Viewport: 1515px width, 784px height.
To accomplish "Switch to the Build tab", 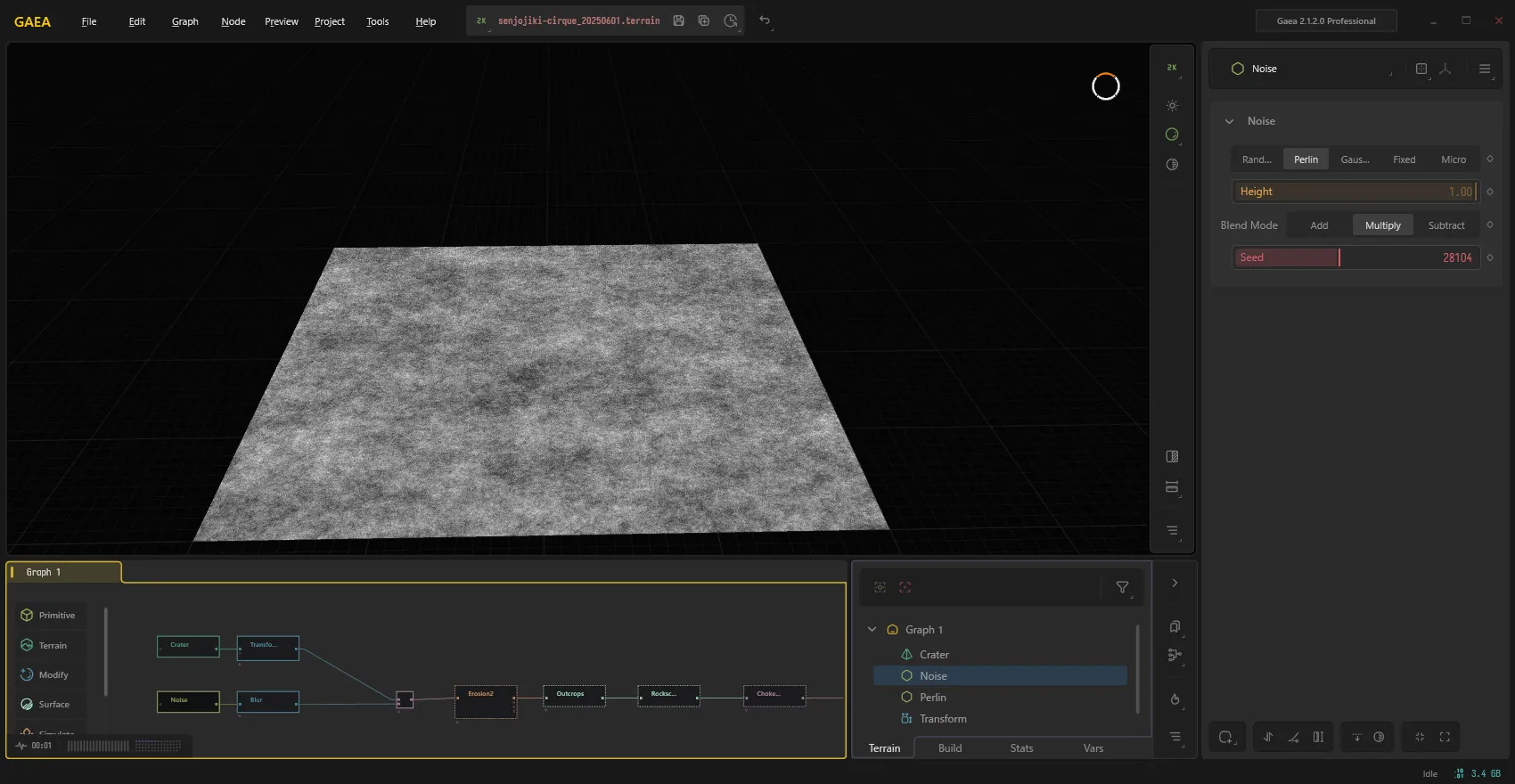I will (950, 748).
